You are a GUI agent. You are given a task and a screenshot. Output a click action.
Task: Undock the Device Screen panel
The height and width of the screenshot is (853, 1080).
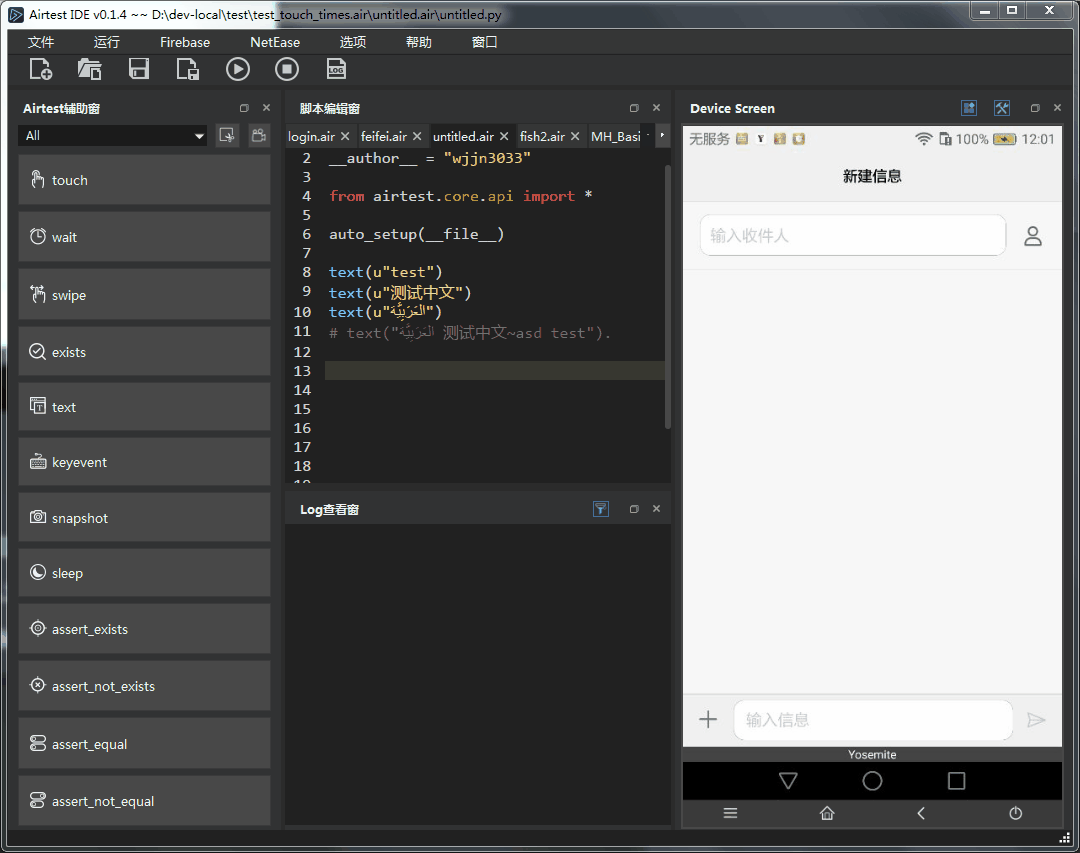(x=1035, y=108)
